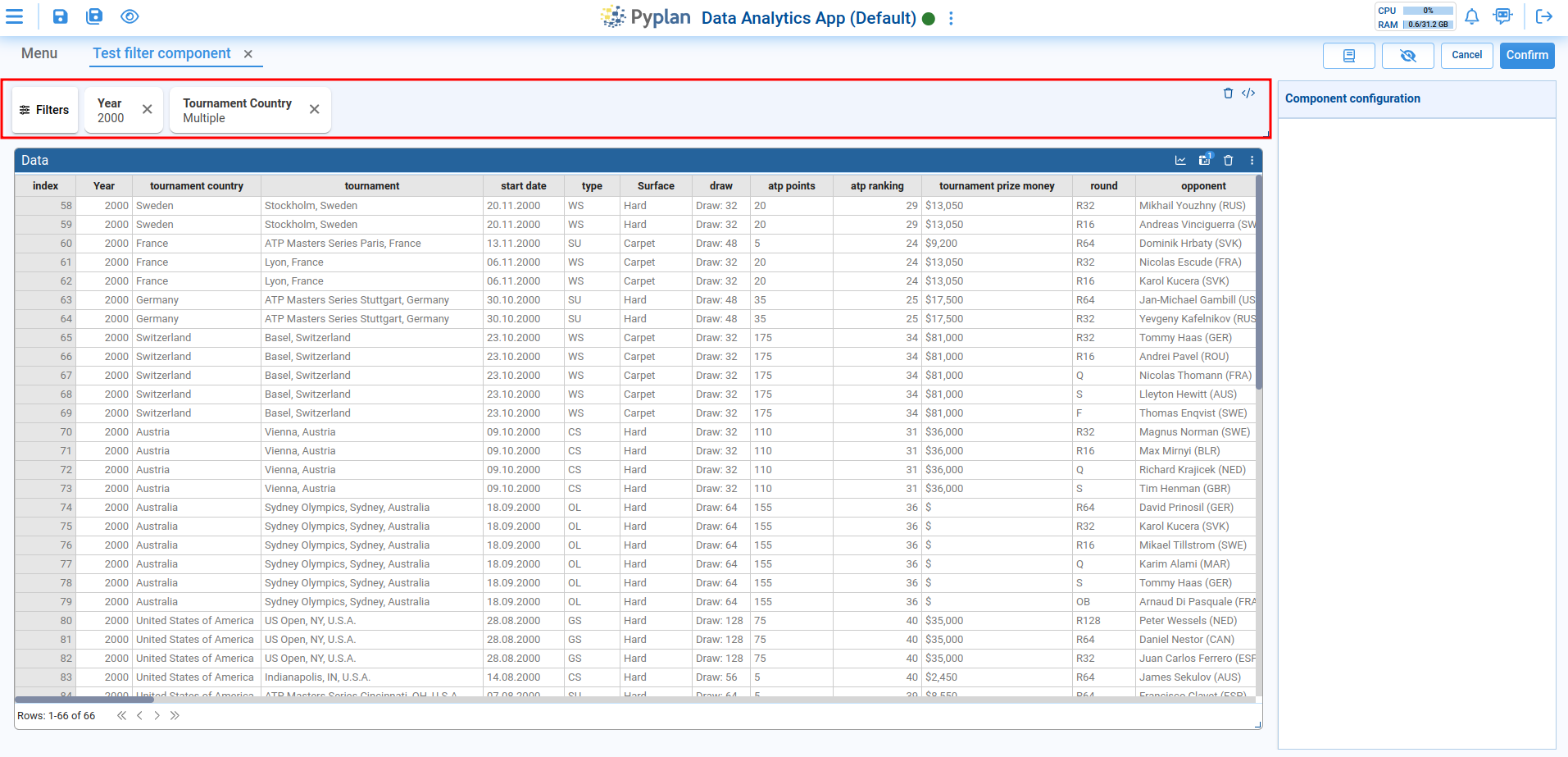Viewport: 1568px width, 757px height.
Task: Toggle the hamburger navigation menu
Action: tap(15, 16)
